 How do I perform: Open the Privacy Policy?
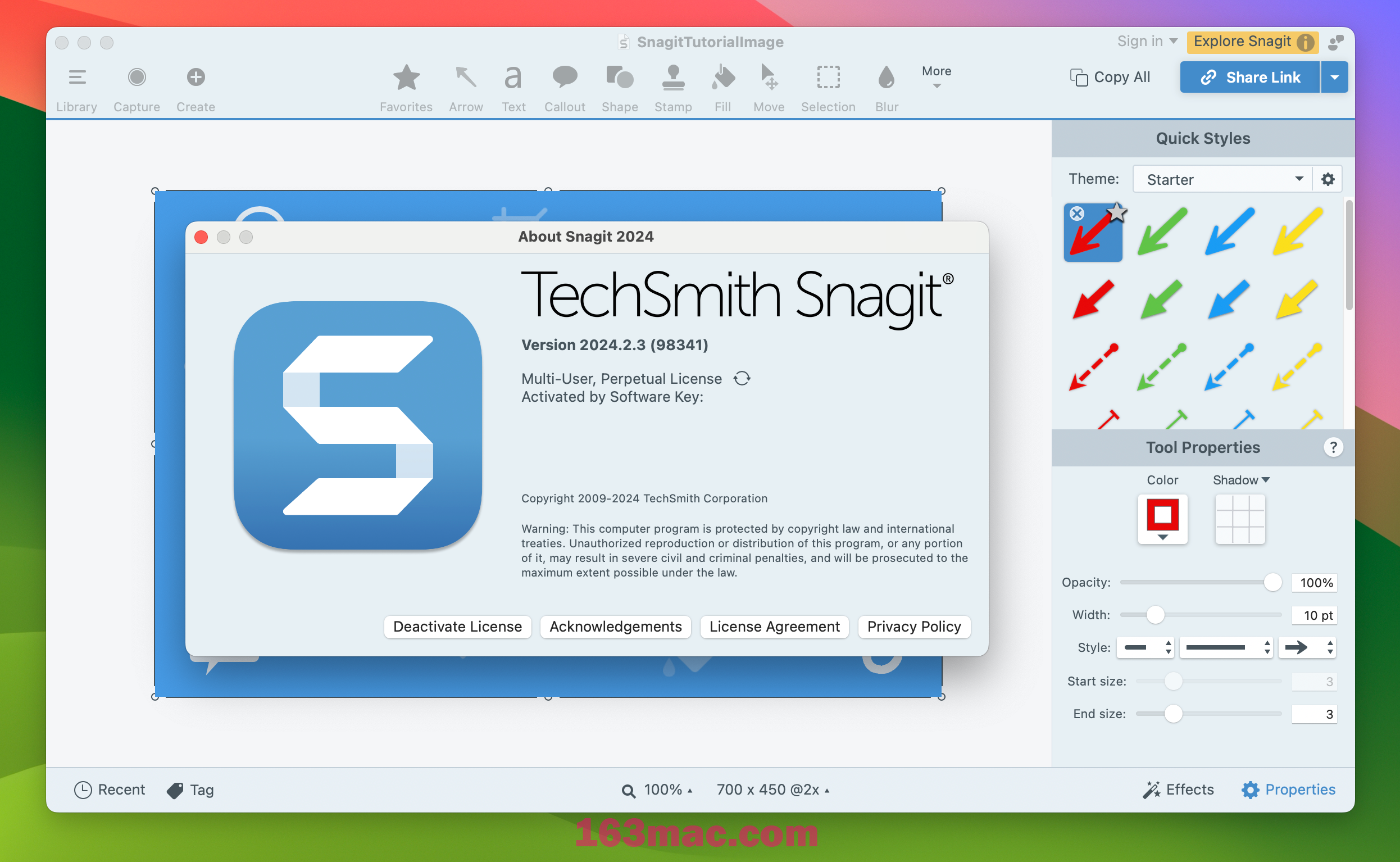[913, 627]
